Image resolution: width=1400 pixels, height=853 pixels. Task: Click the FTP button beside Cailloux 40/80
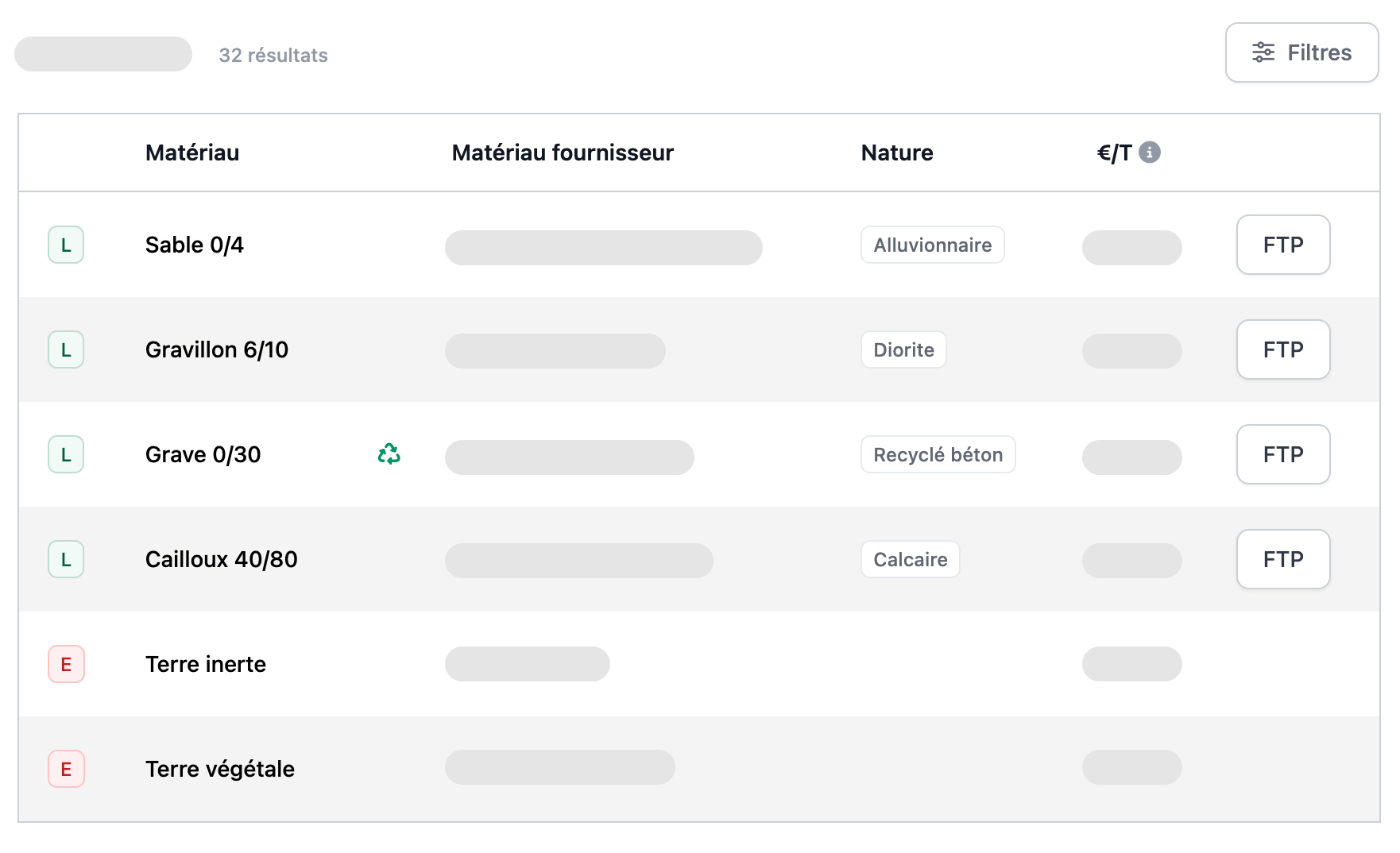point(1282,559)
